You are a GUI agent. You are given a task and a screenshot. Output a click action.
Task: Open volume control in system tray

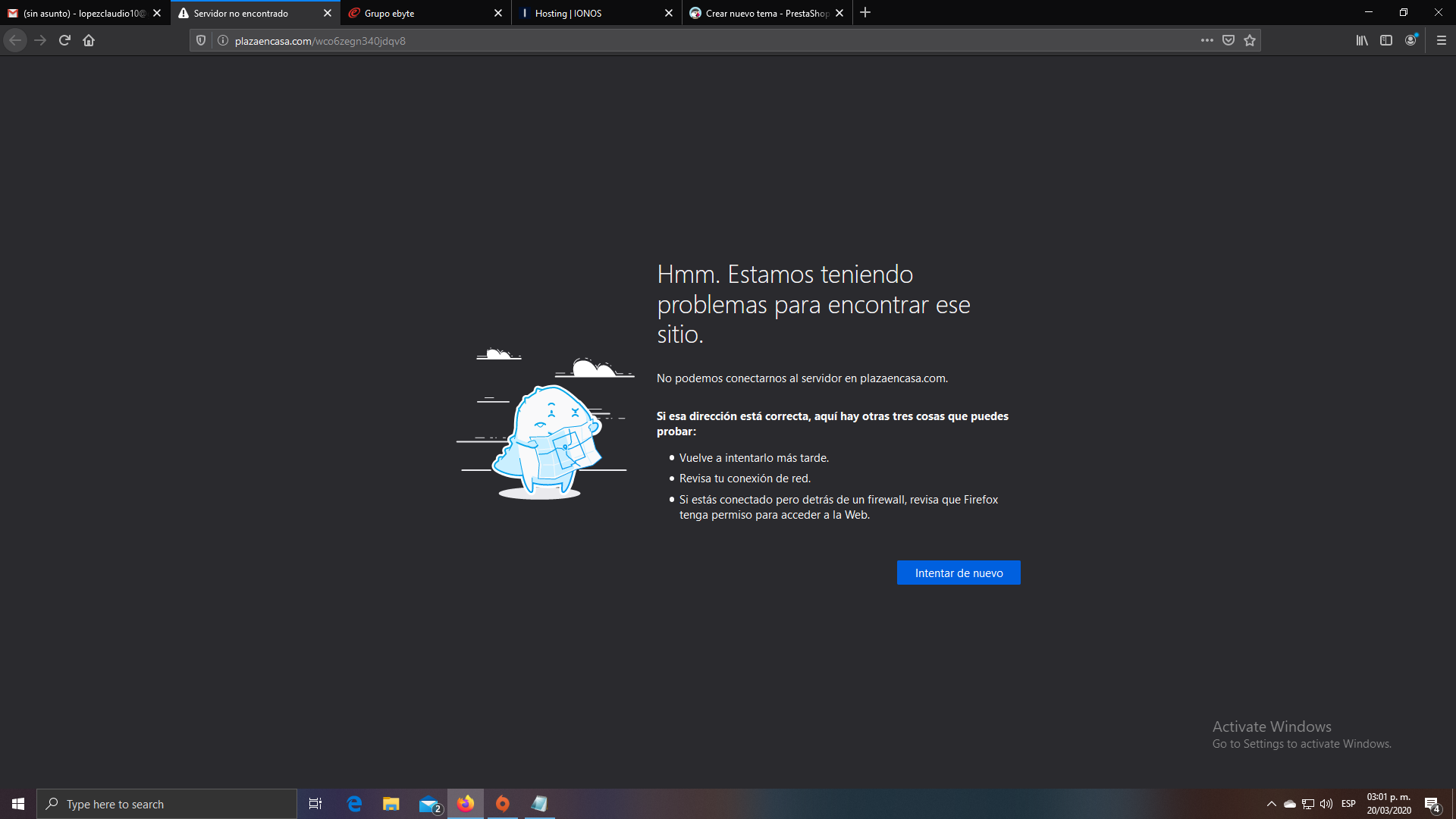point(1326,804)
